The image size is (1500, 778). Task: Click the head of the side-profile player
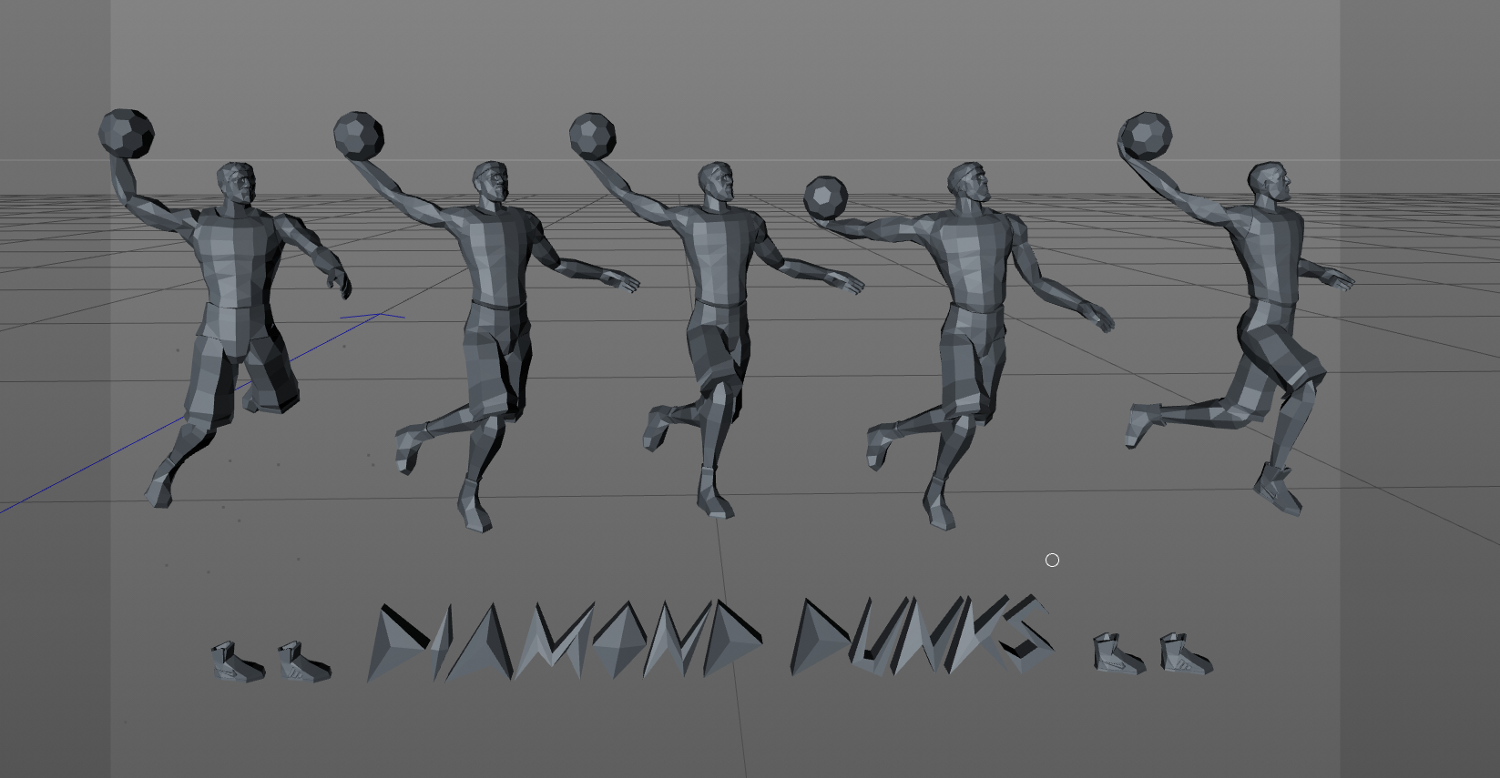click(1268, 184)
